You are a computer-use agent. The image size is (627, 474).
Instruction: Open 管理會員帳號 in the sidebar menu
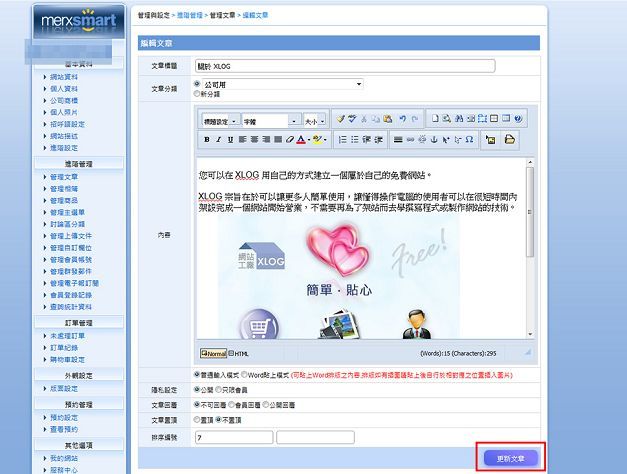click(71, 260)
